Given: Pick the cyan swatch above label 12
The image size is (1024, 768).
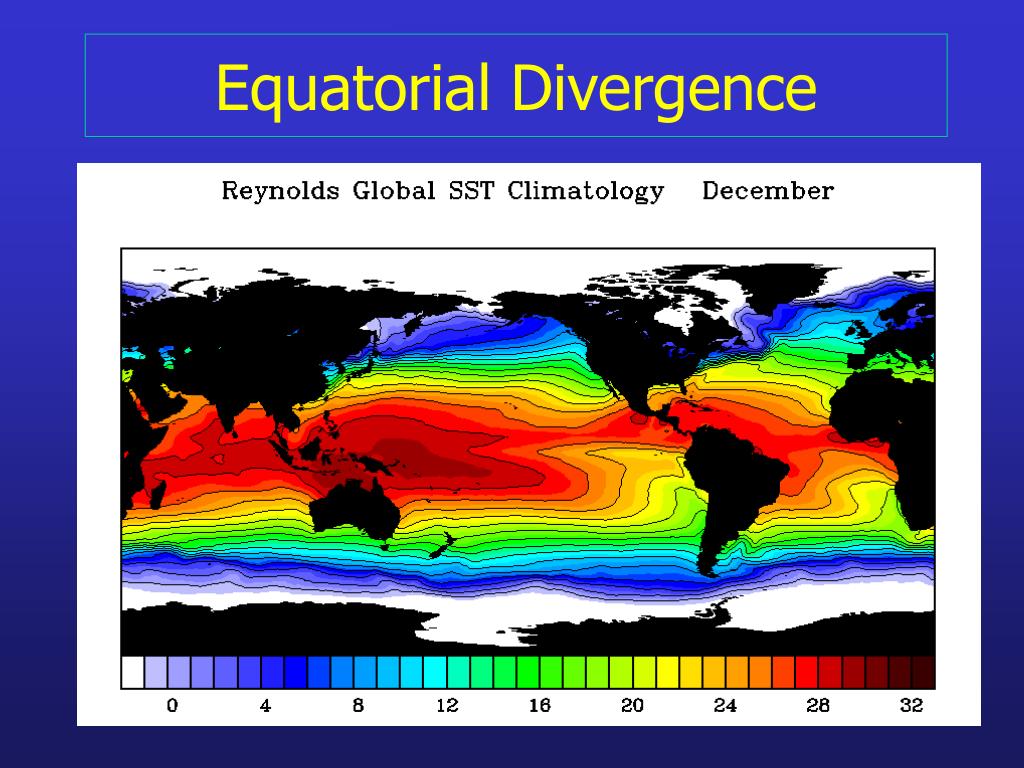Looking at the screenshot, I should click(434, 672).
